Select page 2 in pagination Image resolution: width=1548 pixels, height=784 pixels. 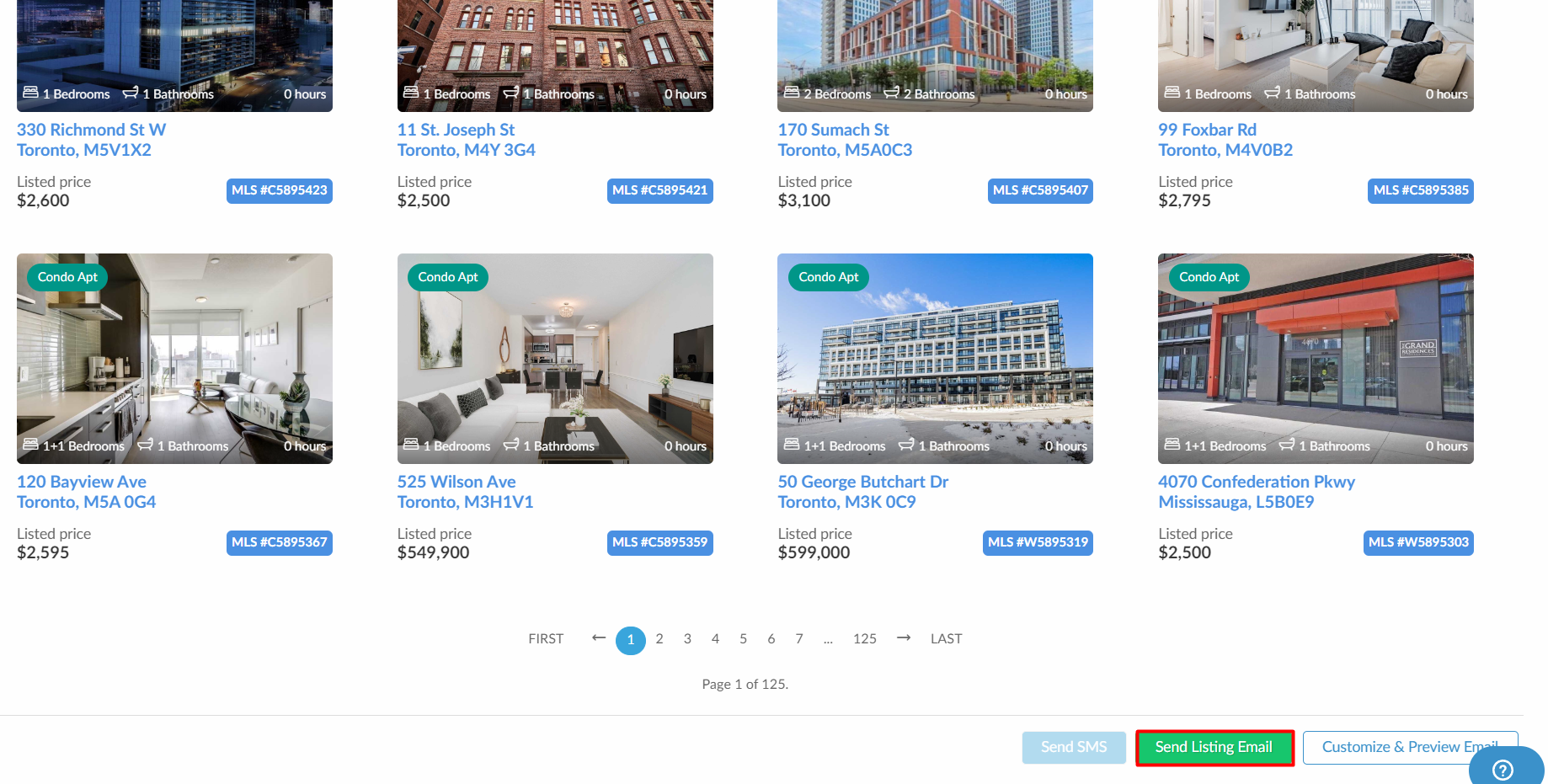point(659,639)
